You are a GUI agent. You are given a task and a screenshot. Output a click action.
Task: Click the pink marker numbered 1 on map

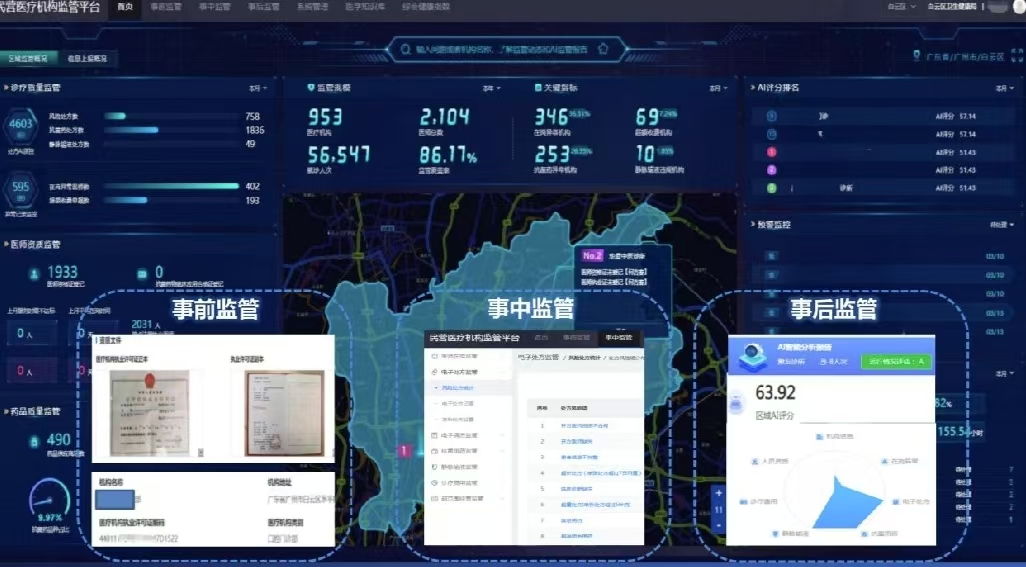click(x=403, y=451)
